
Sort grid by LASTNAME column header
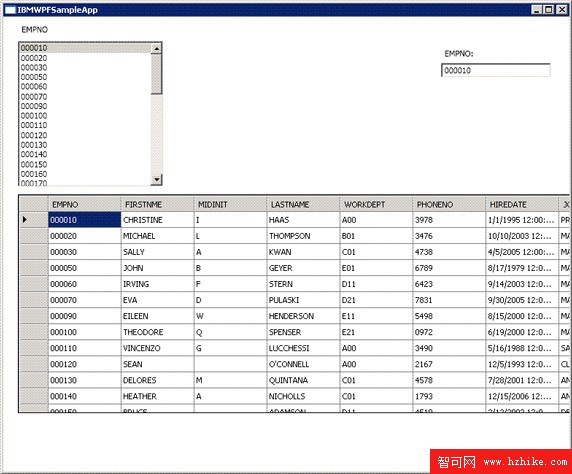coord(303,204)
